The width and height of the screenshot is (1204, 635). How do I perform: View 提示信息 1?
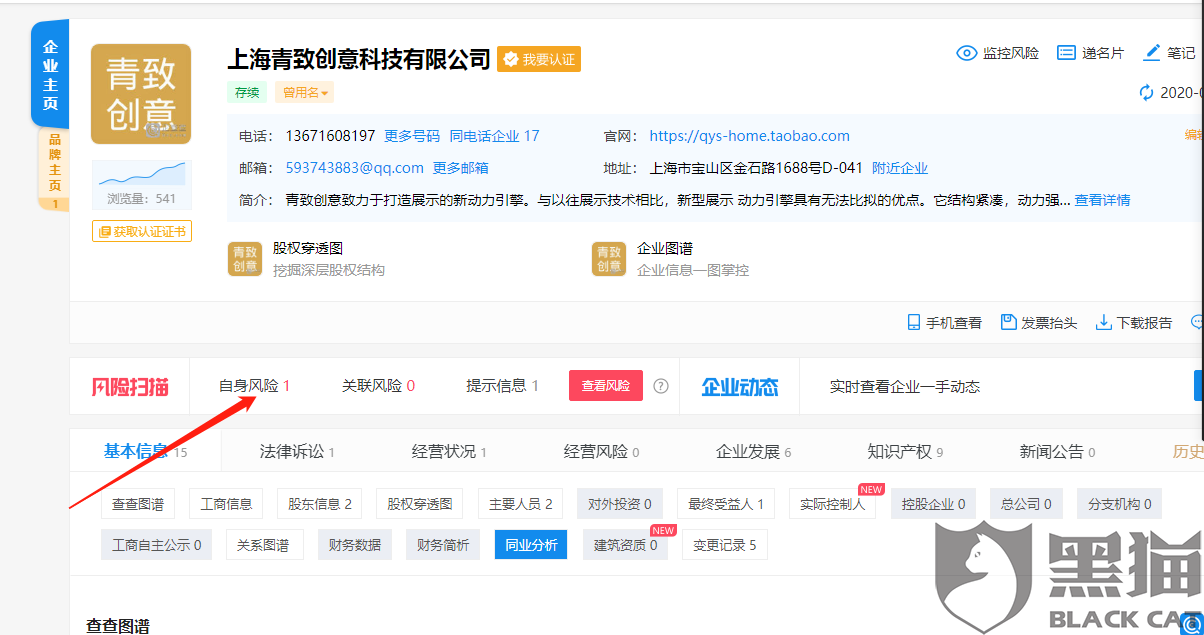click(x=503, y=386)
